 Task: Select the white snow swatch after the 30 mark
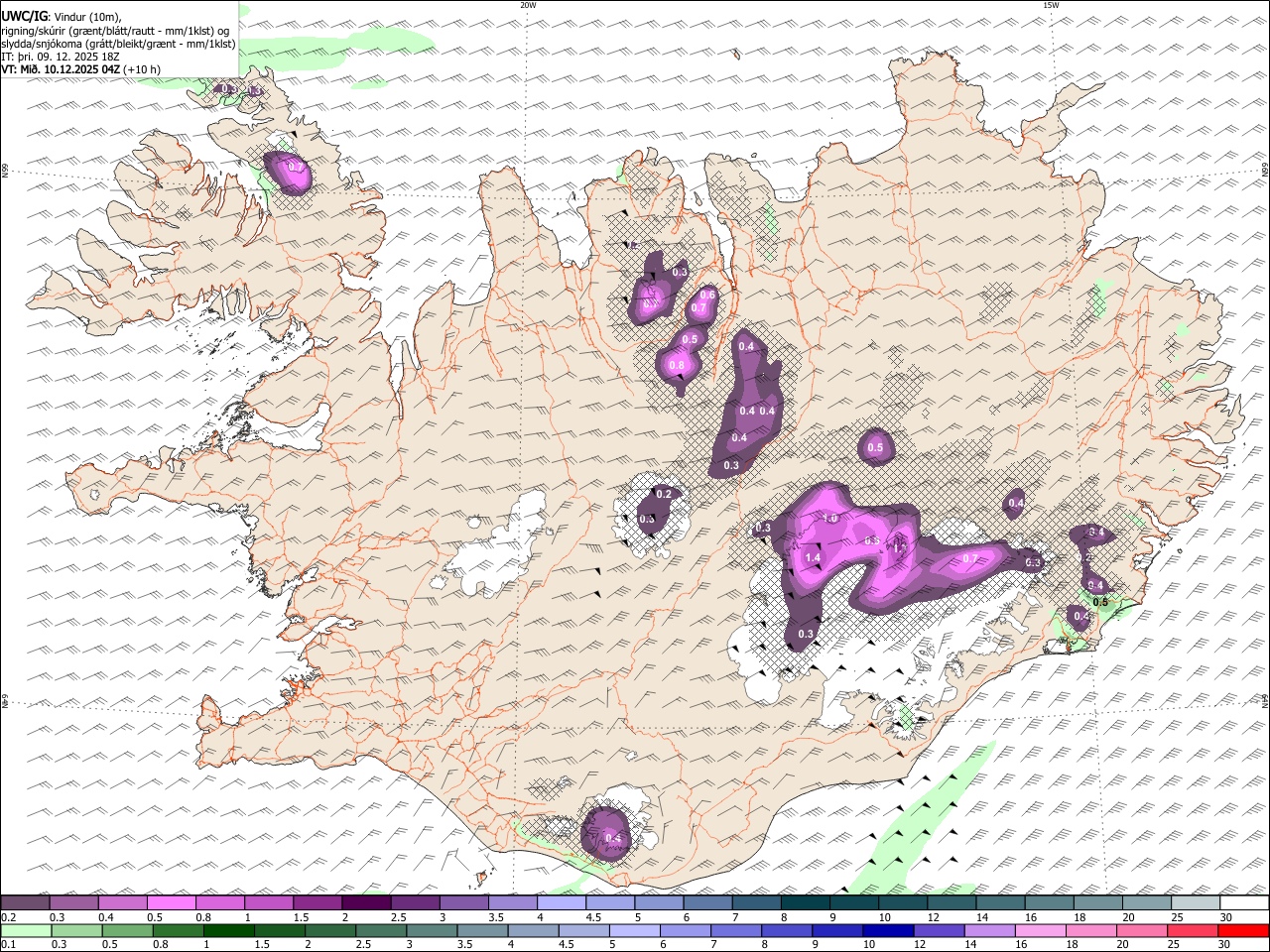pyautogui.click(x=1244, y=902)
